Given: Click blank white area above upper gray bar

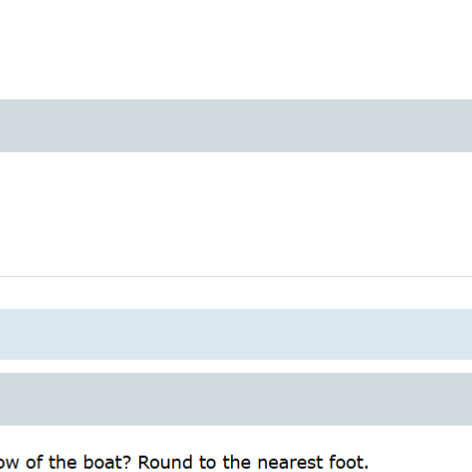Looking at the screenshot, I should pyautogui.click(x=236, y=50).
